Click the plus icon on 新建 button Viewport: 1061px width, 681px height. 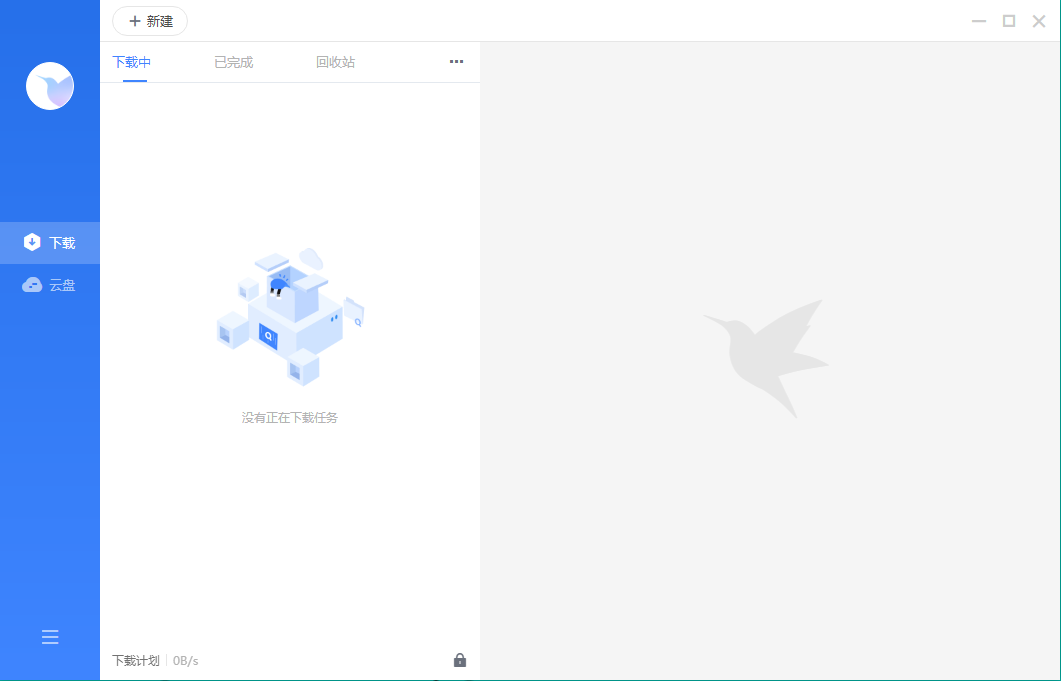pos(135,21)
